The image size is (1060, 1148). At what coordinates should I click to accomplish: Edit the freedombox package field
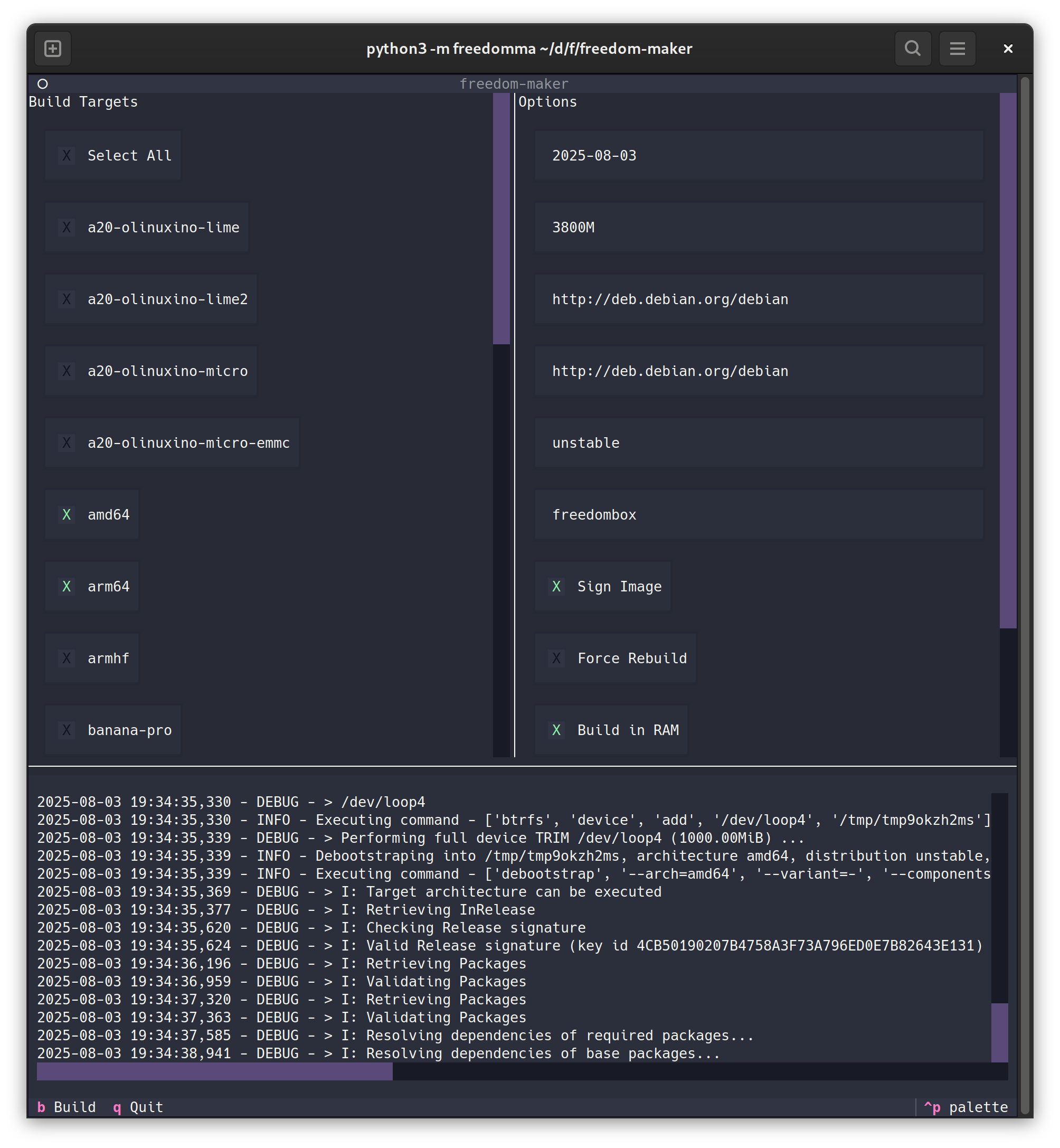[758, 515]
